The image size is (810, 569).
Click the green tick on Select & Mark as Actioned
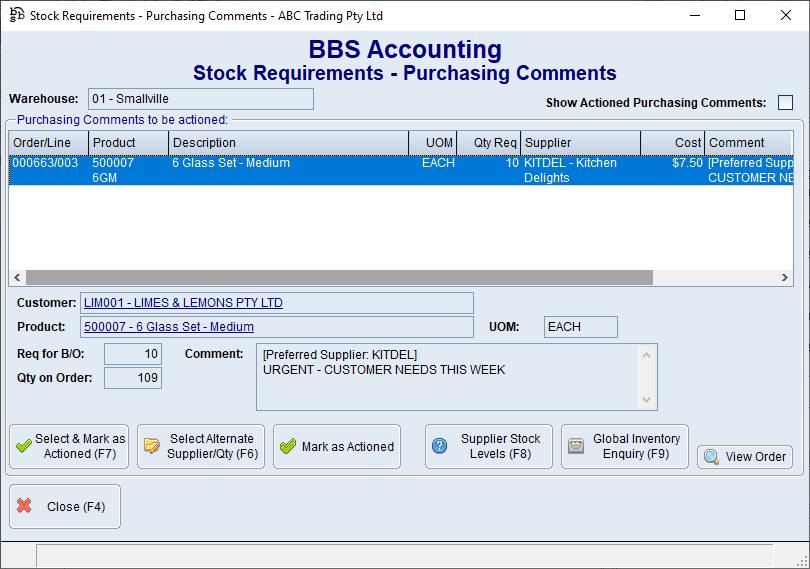(23, 447)
